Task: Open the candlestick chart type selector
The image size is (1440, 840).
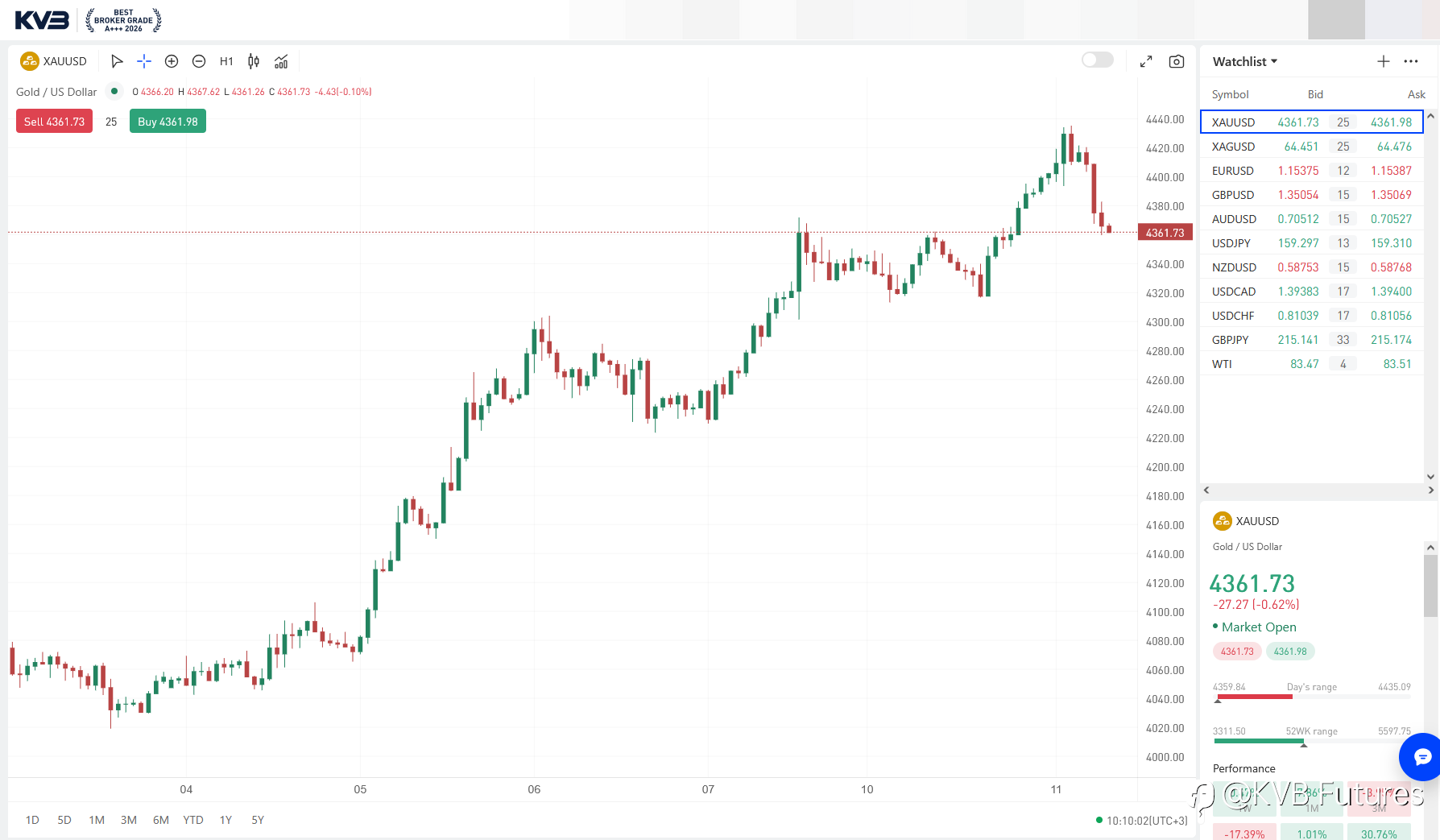Action: click(254, 61)
